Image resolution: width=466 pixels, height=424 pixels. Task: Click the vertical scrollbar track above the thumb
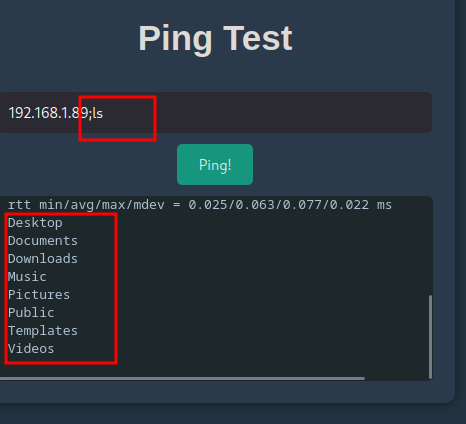(430, 247)
